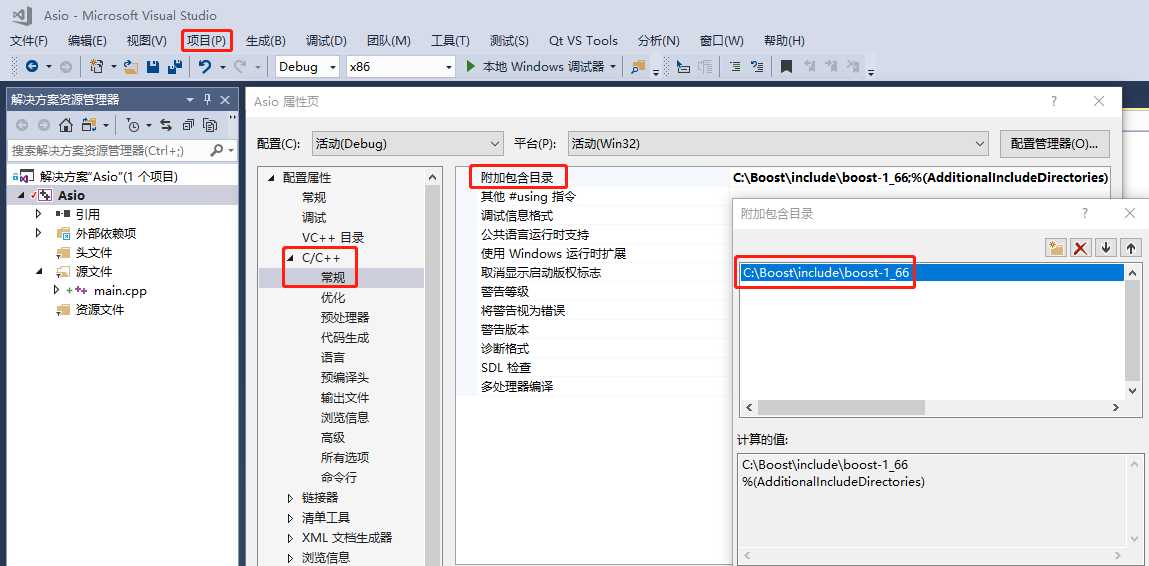
Task: Click the 配置管理器(O)... button
Action: pos(1054,144)
